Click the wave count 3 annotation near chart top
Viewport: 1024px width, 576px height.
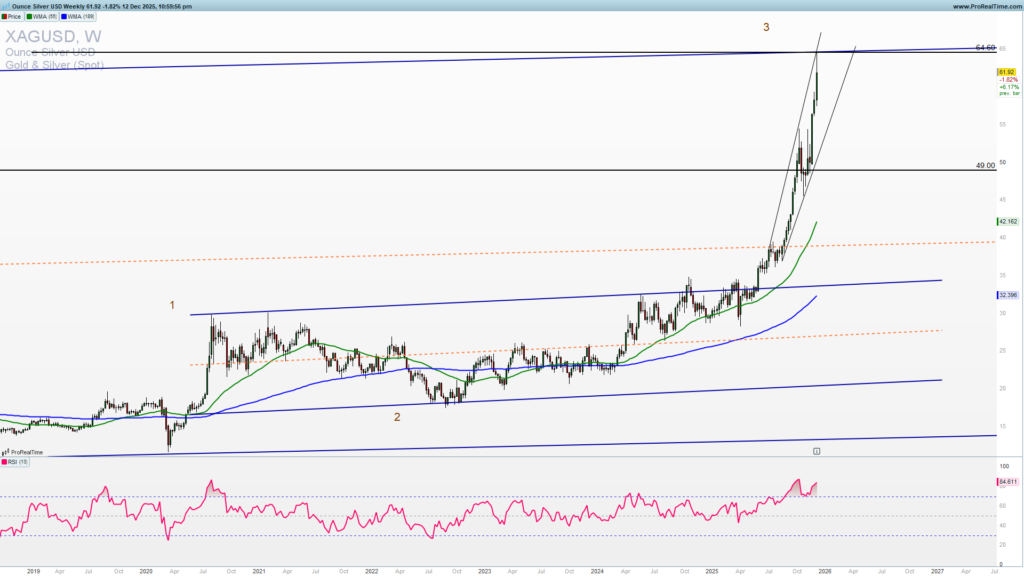766,28
